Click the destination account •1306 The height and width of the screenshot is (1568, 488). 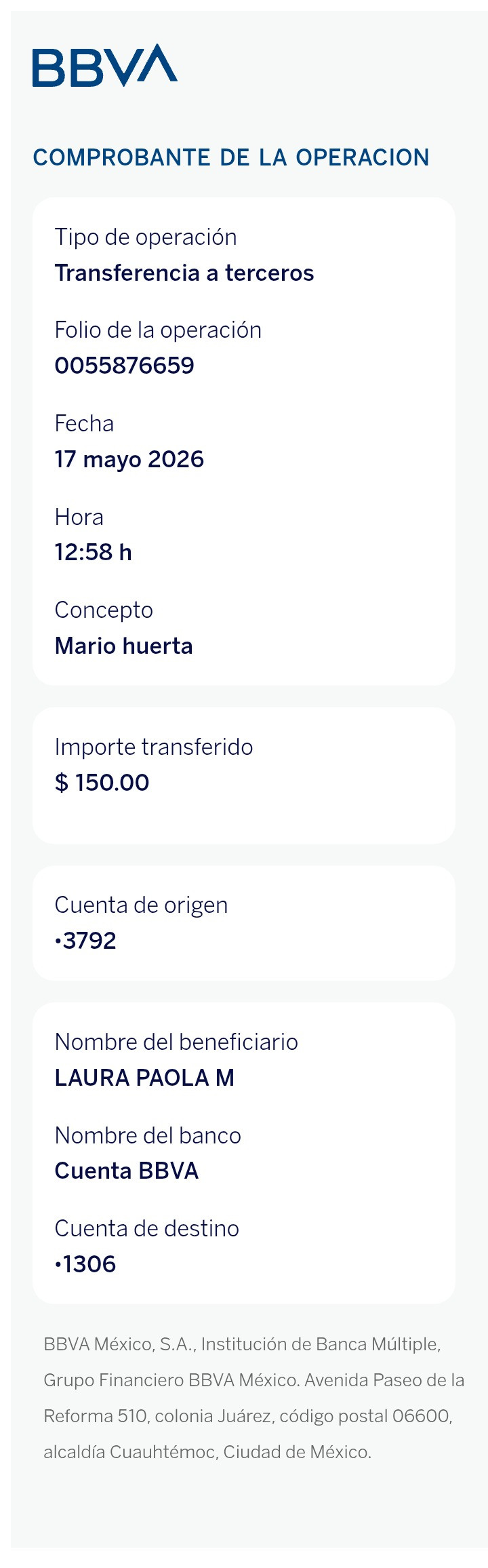(86, 1264)
